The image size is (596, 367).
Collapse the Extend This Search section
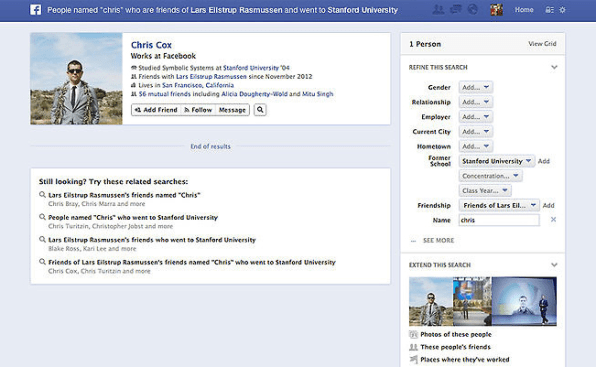tap(554, 265)
